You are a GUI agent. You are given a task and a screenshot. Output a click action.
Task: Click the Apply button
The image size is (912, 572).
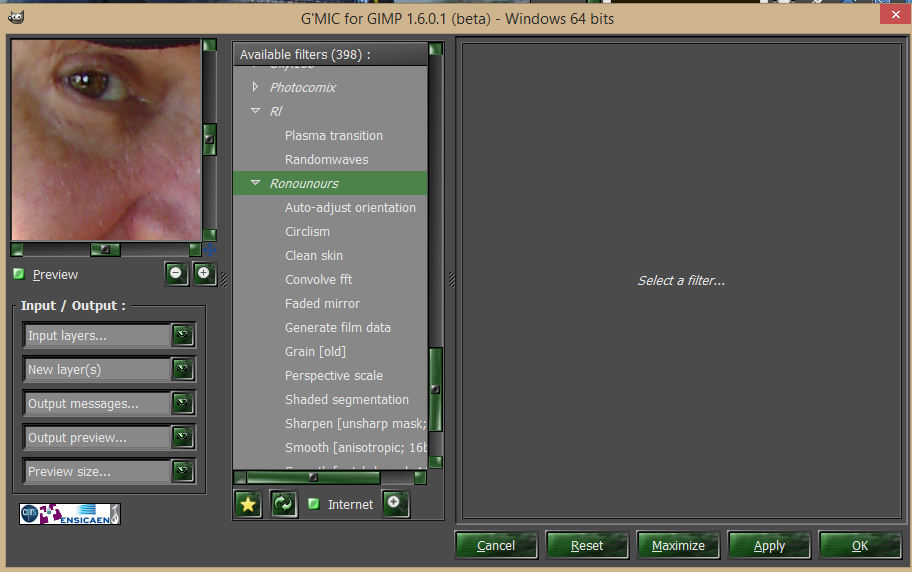click(x=769, y=545)
